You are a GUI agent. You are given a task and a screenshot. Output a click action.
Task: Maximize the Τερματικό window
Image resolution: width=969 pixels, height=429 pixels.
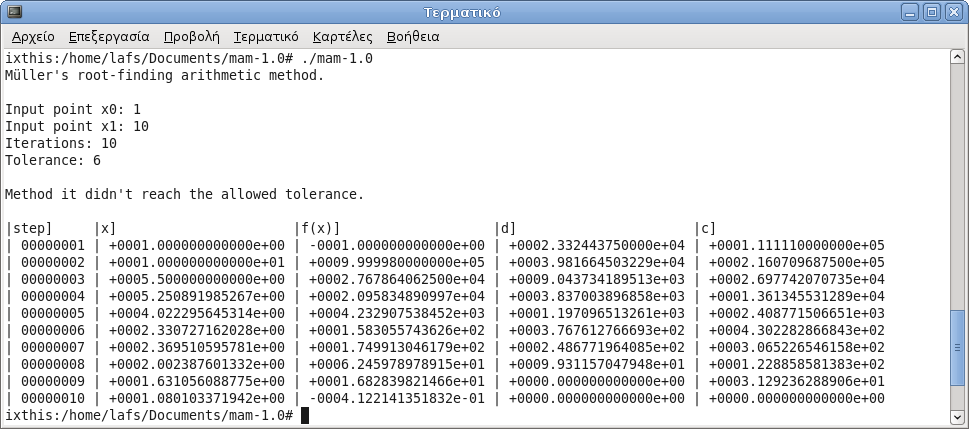point(931,13)
